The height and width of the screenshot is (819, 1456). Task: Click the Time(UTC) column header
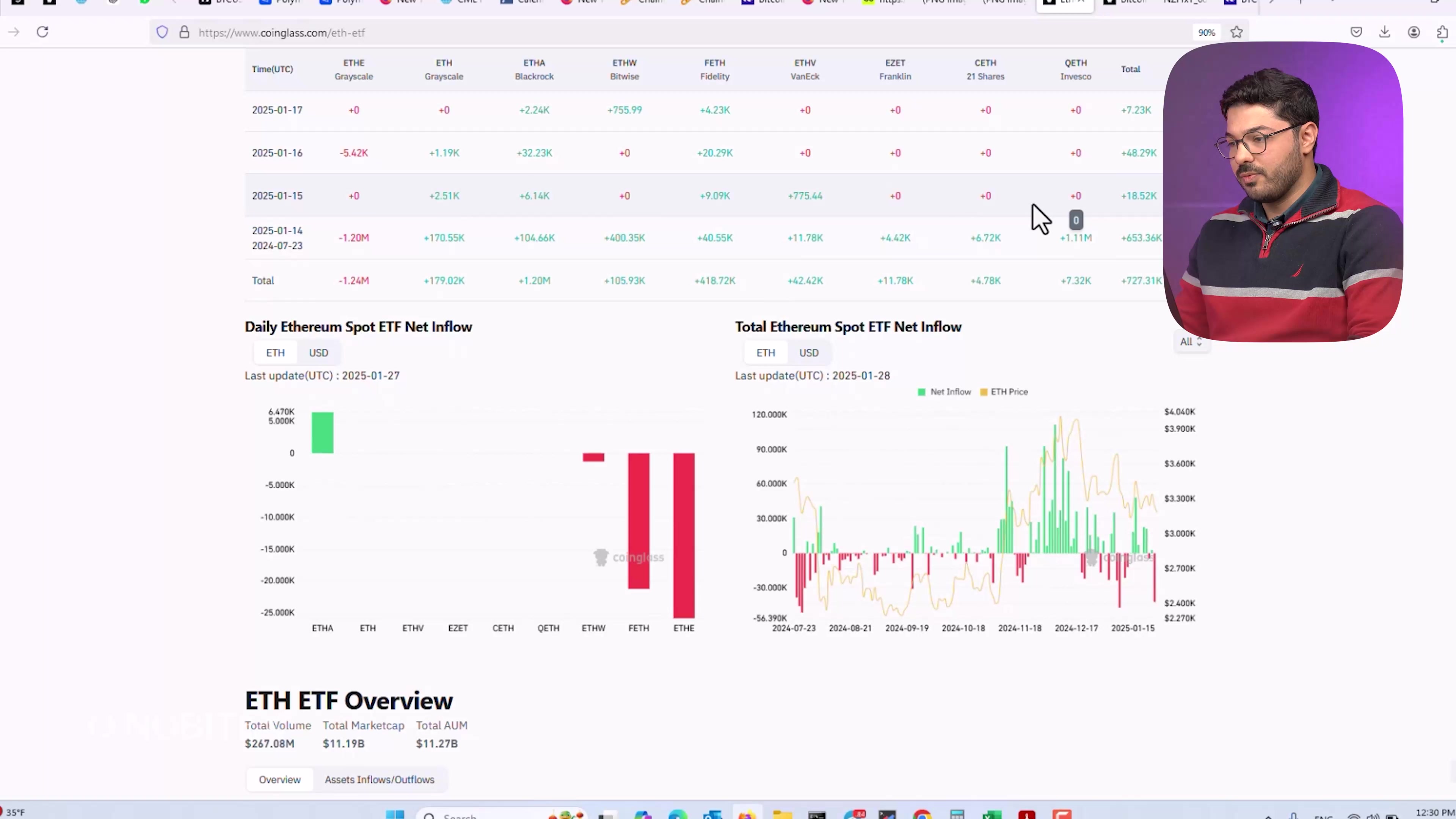(x=273, y=69)
